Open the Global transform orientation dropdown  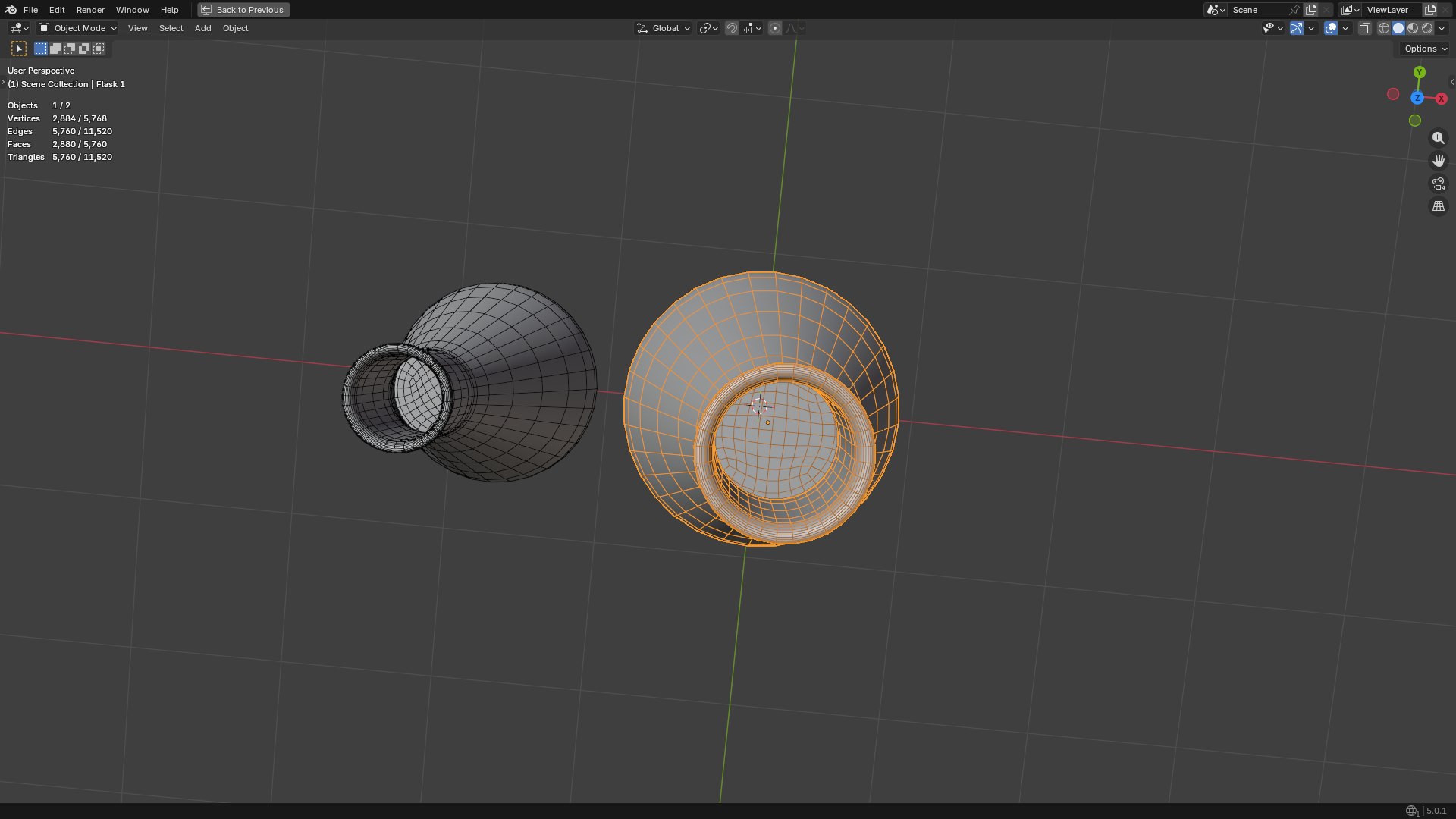point(663,28)
